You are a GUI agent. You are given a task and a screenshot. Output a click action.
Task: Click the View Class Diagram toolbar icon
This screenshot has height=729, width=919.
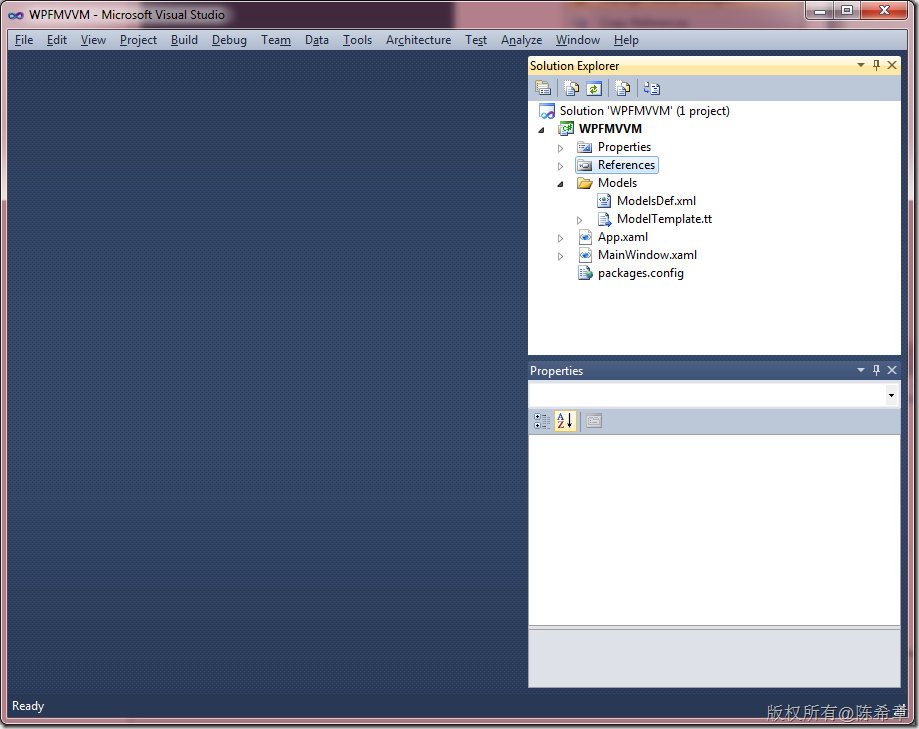click(x=652, y=88)
